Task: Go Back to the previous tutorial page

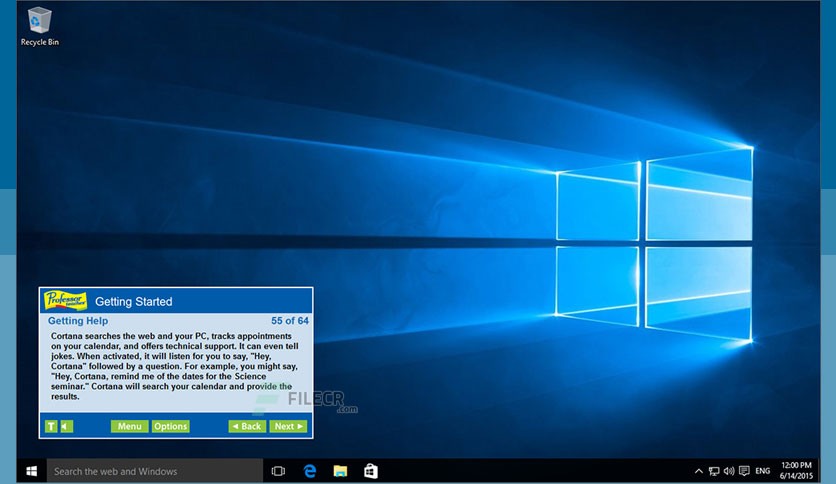Action: point(247,426)
